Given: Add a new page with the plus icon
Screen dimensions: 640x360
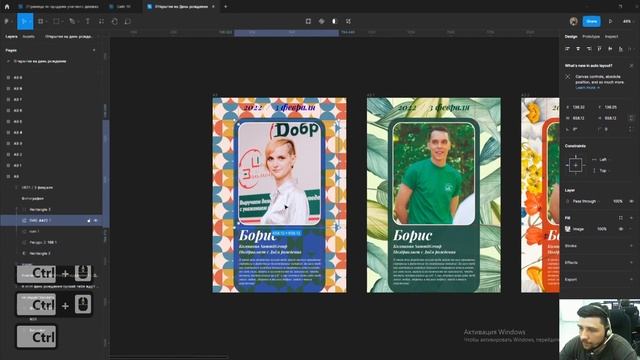Looking at the screenshot, I should point(94,50).
